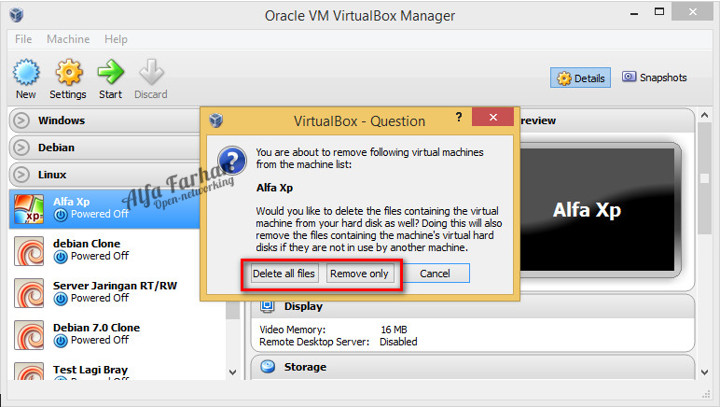Click details pane scroll up arrow
720x407 pixels.
coord(704,115)
